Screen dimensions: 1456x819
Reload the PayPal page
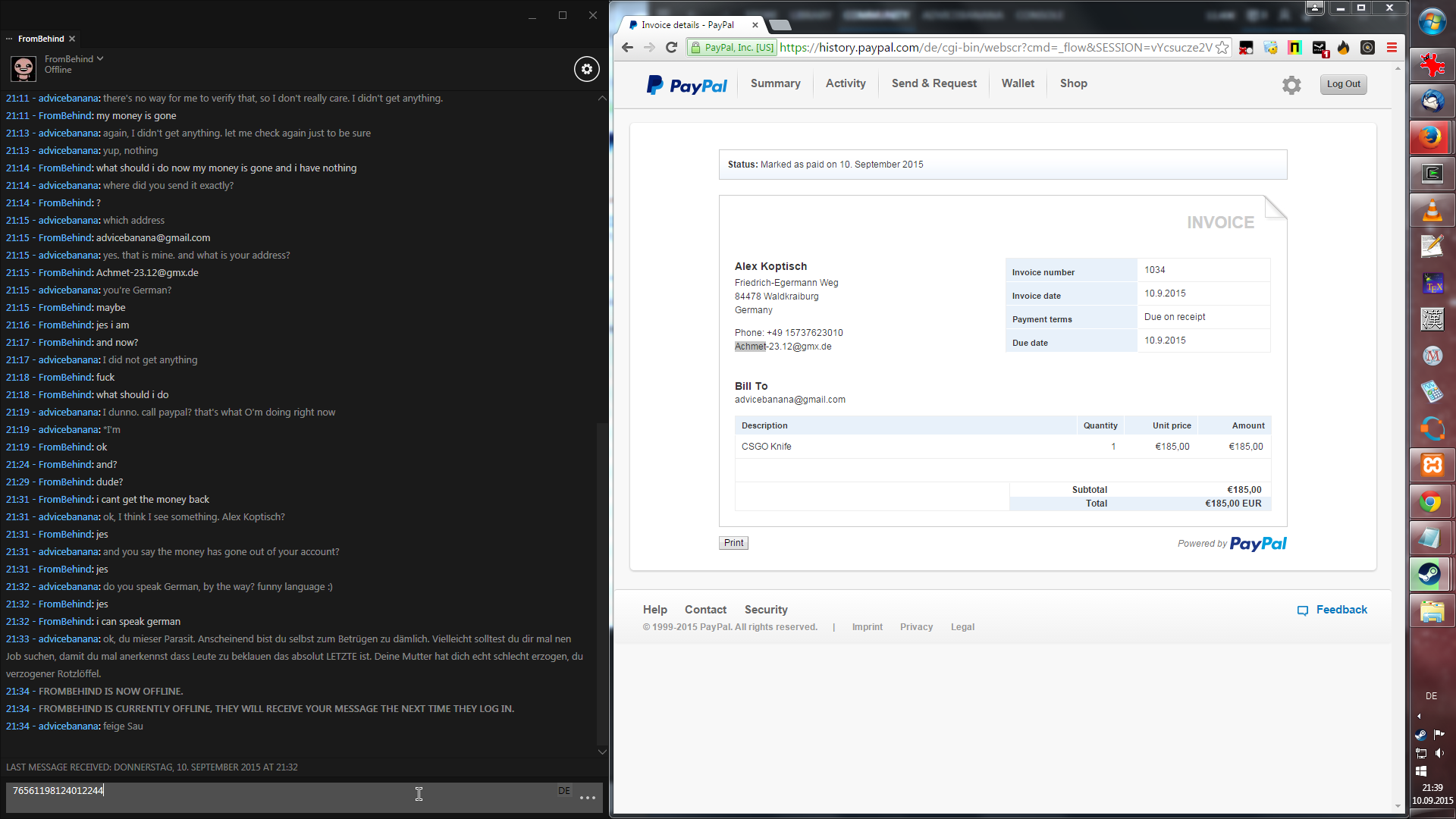[671, 48]
